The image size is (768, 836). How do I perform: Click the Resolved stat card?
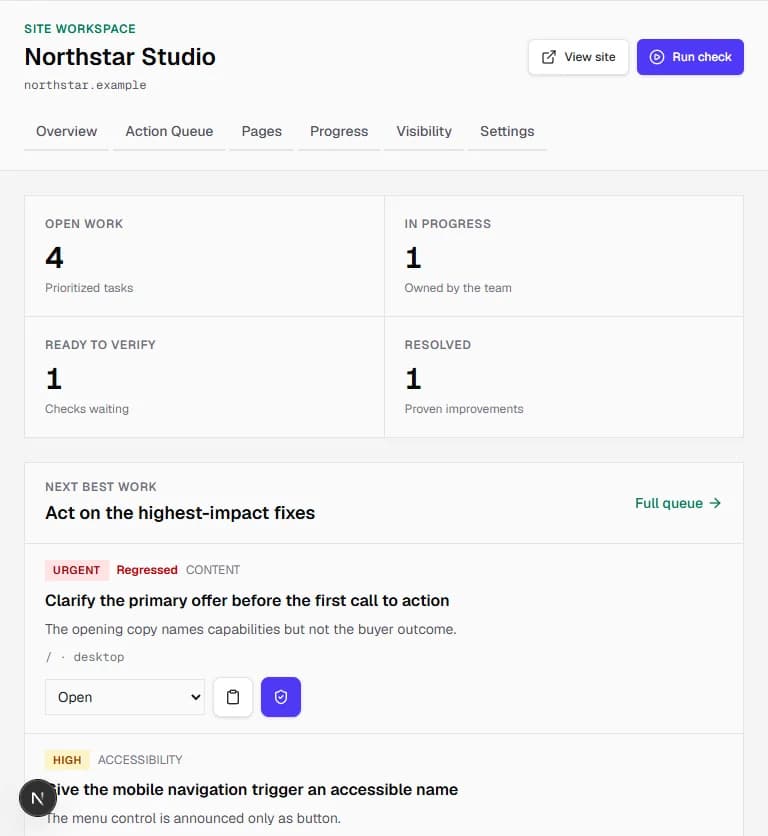pos(564,377)
